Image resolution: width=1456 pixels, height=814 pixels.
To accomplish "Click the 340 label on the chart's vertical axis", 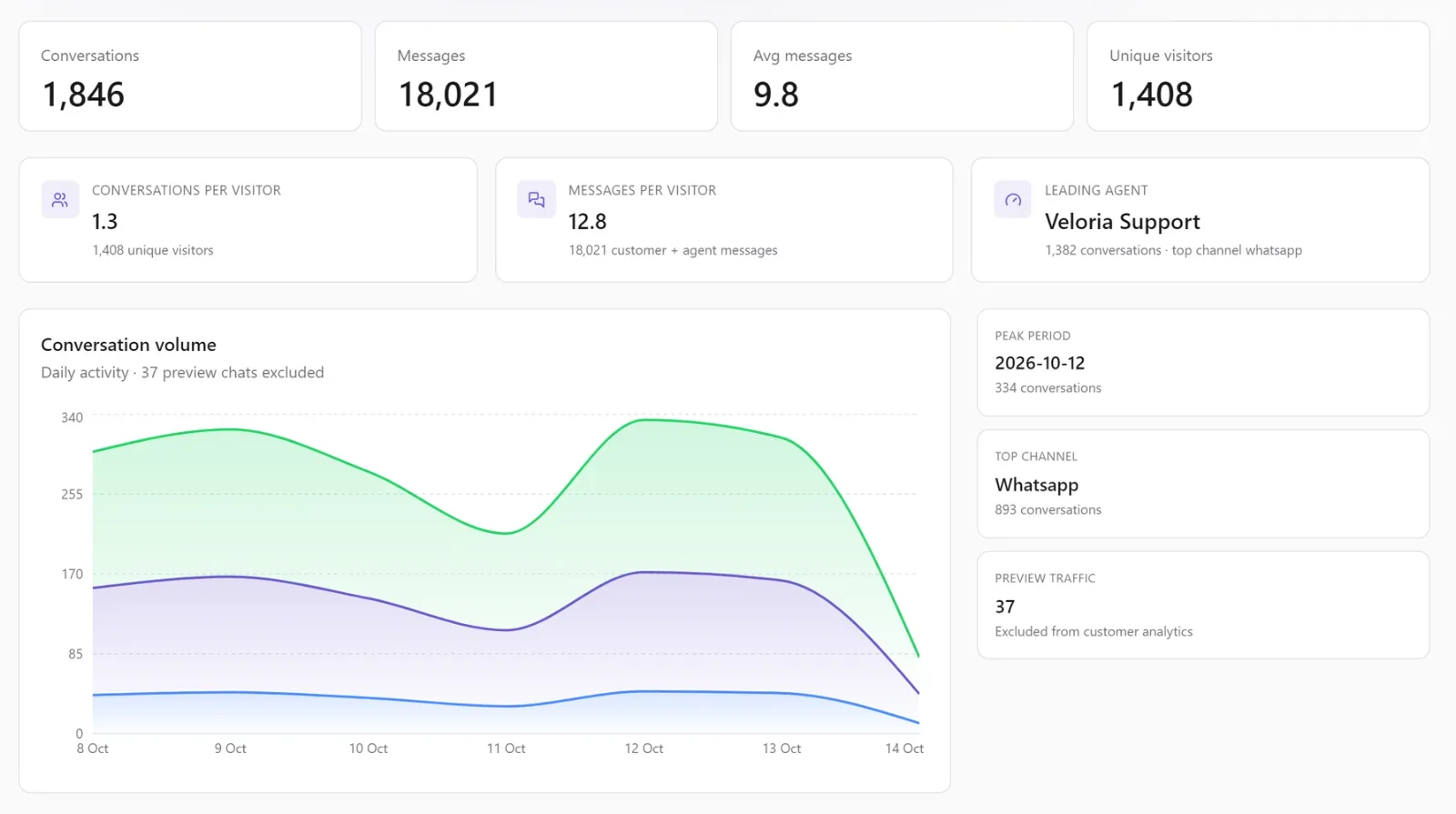I will (72, 417).
